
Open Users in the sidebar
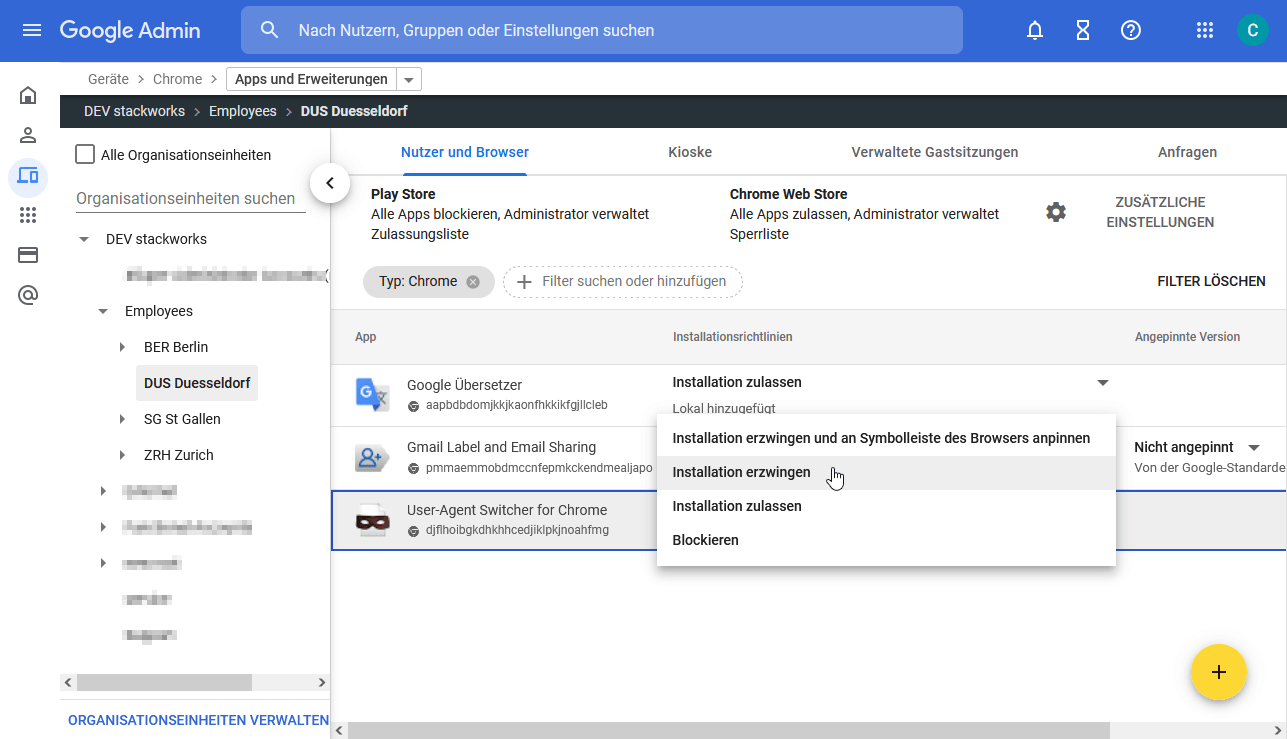[x=28, y=135]
